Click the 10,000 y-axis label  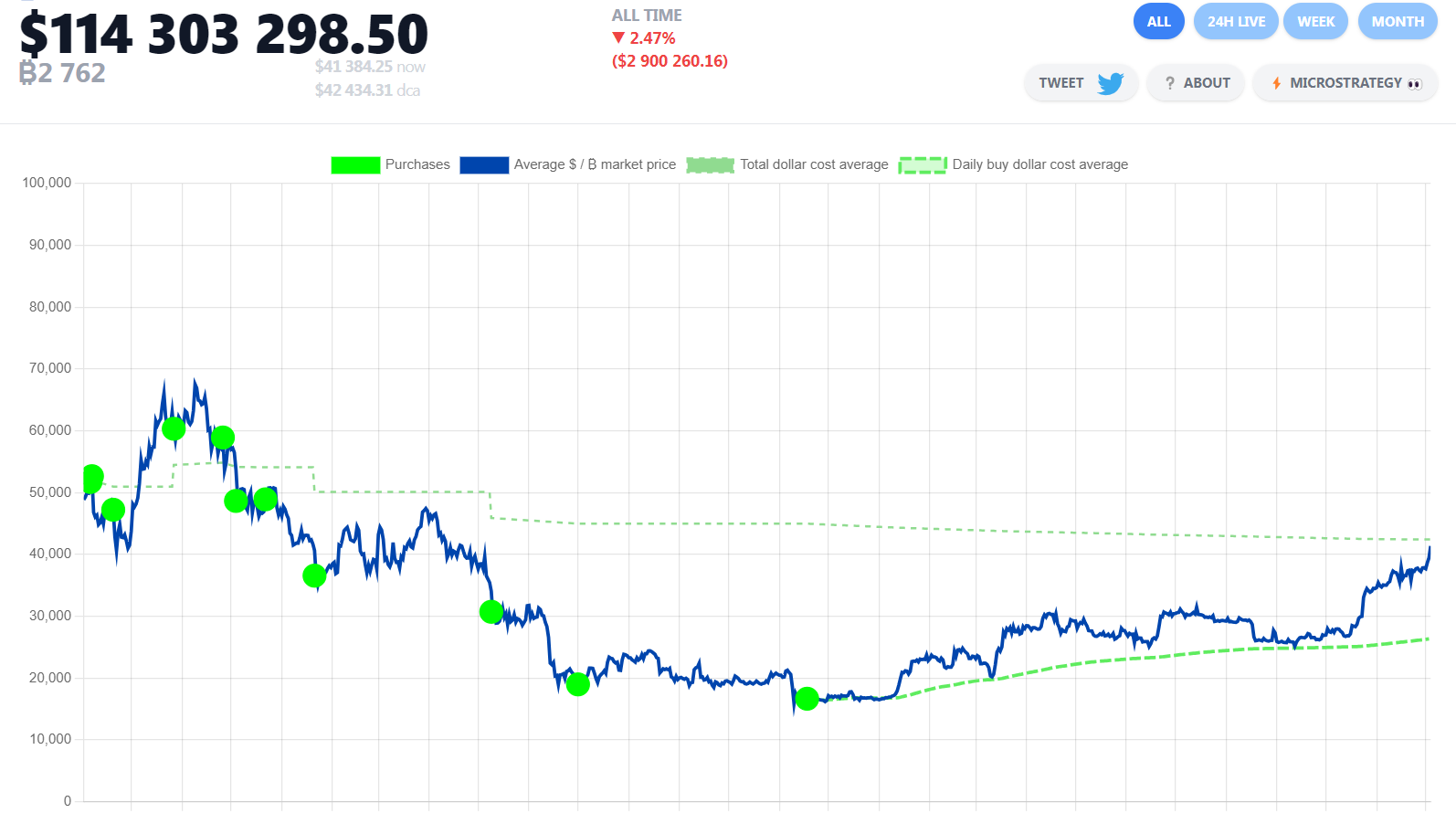(50, 739)
